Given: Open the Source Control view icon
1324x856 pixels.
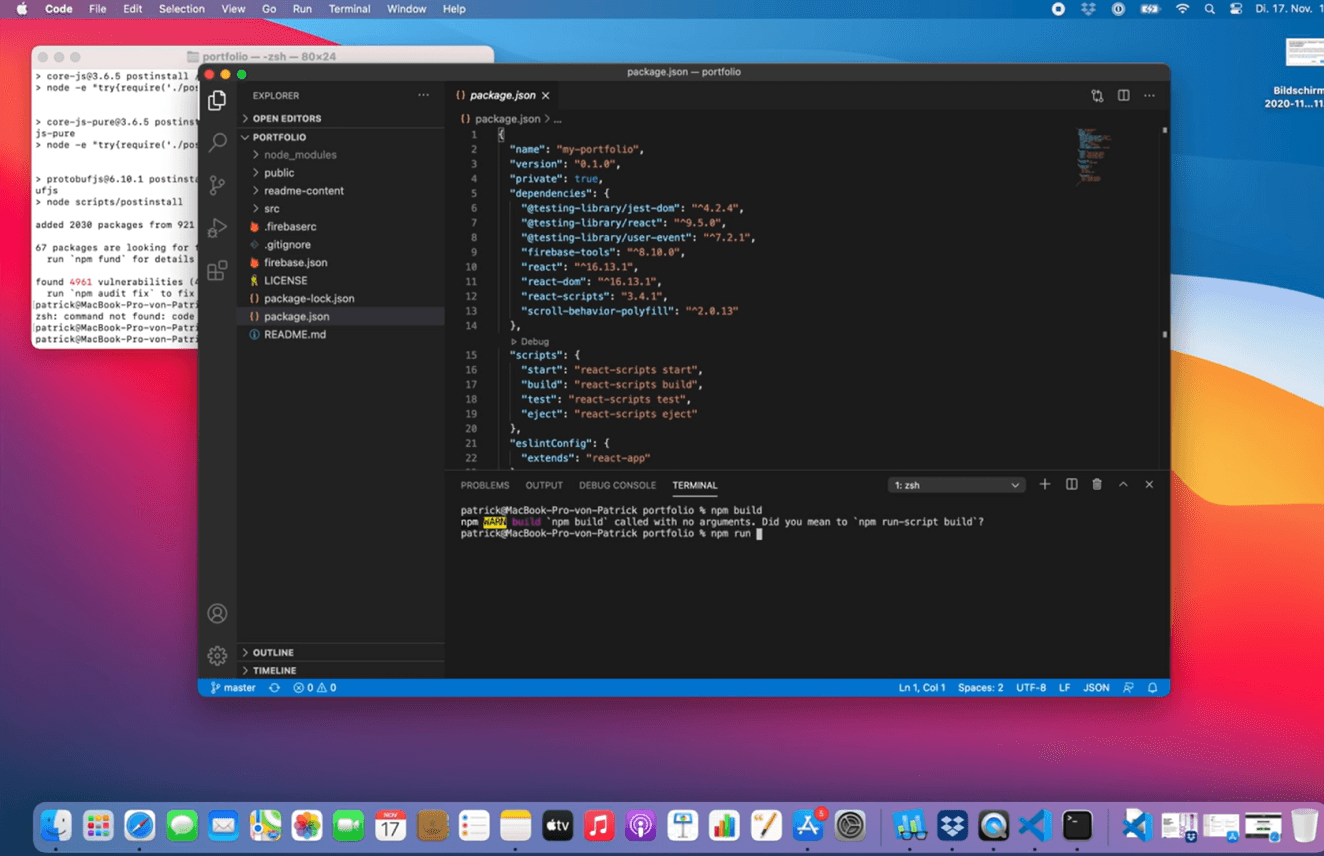Looking at the screenshot, I should point(217,185).
